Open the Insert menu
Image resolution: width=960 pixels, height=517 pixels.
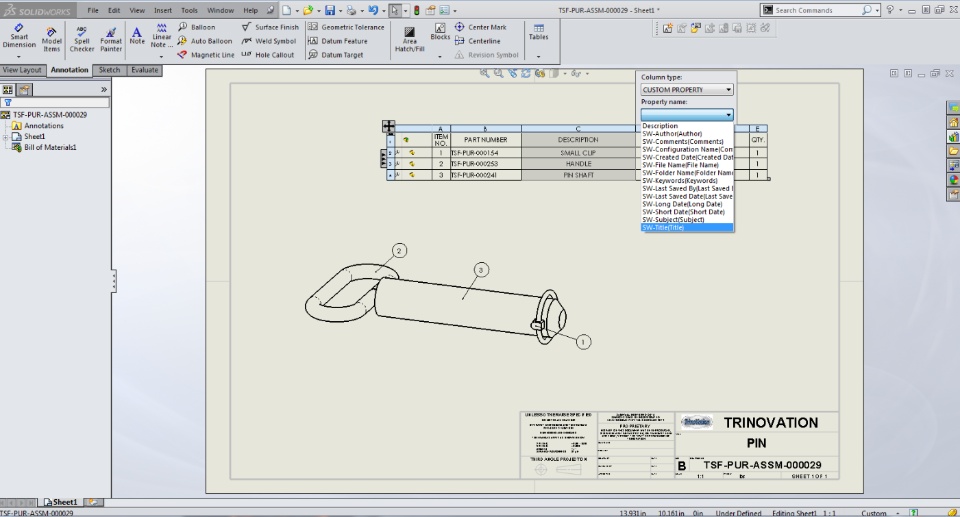163,10
